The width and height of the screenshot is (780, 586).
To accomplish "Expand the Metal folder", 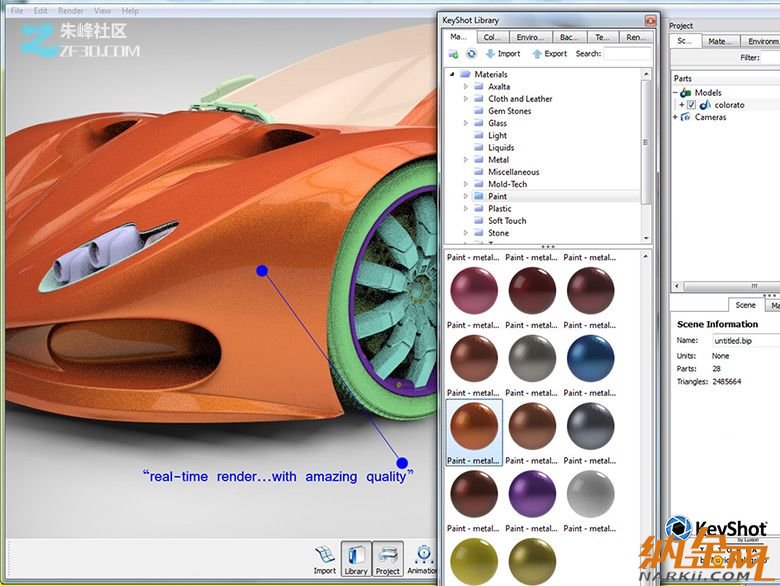I will click(x=466, y=160).
